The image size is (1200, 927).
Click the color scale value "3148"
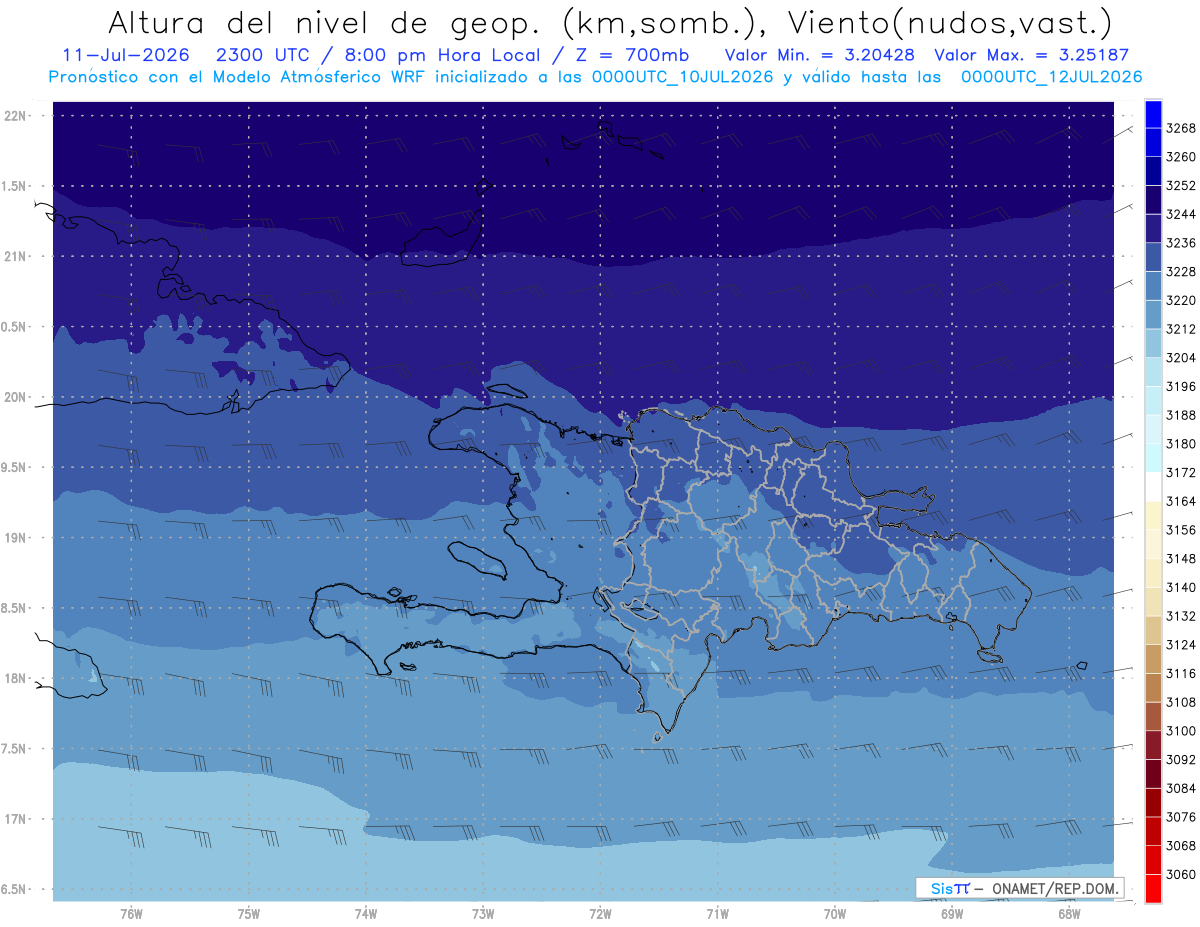[x=1181, y=559]
